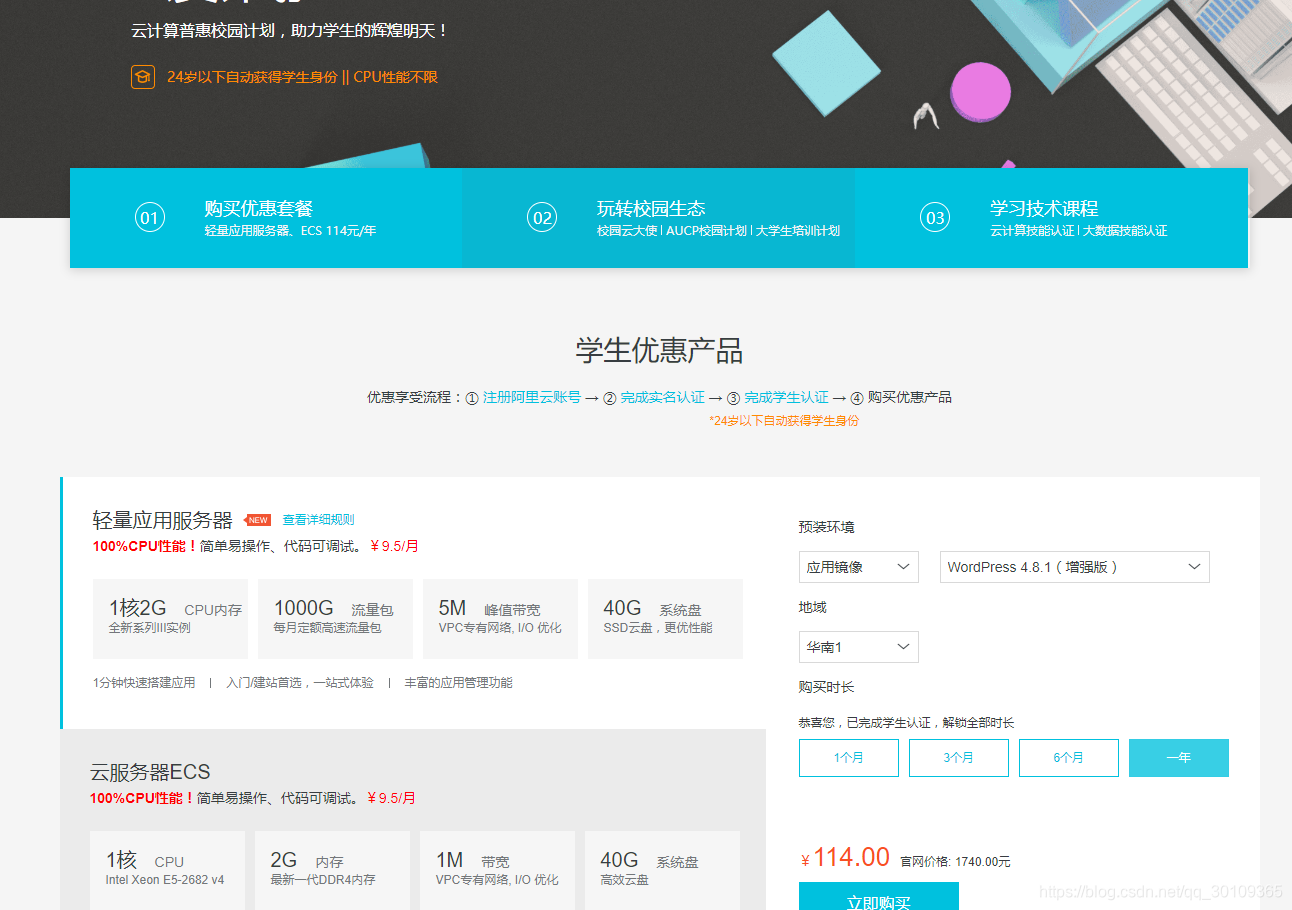Click the 1M 带宽 spec box
Screen dimensions: 1292x910
tap(497, 870)
